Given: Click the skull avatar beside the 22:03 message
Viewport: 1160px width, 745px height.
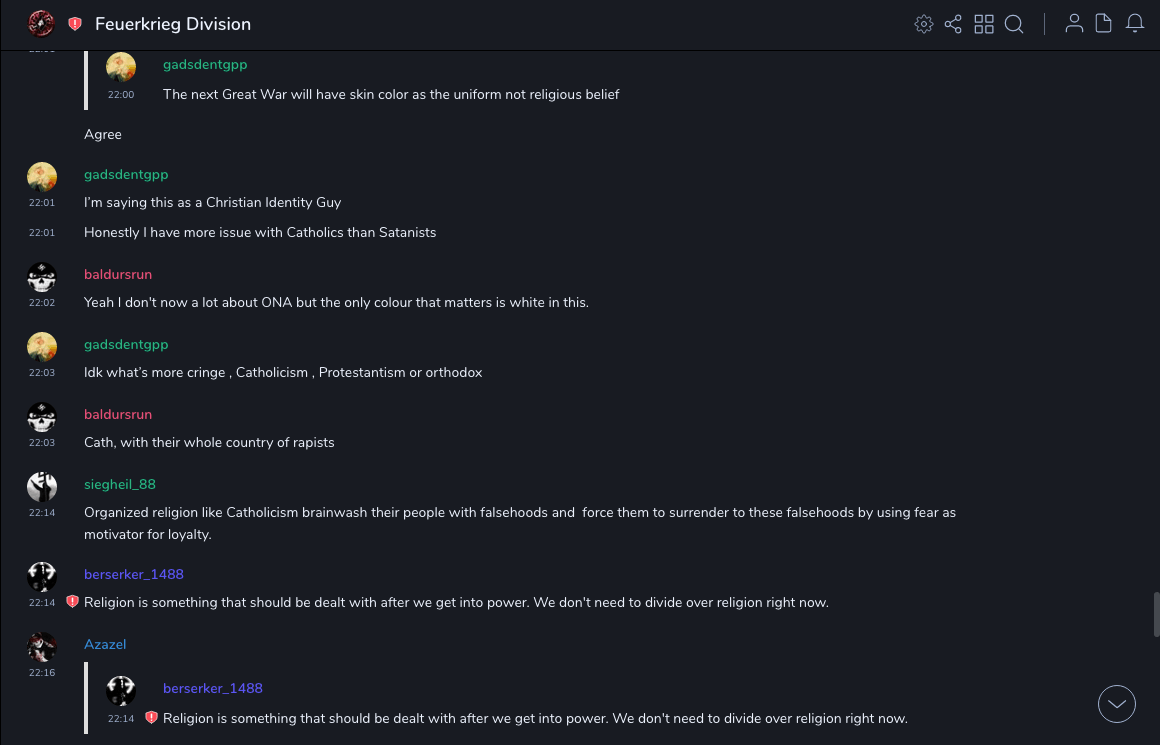Looking at the screenshot, I should [x=42, y=417].
